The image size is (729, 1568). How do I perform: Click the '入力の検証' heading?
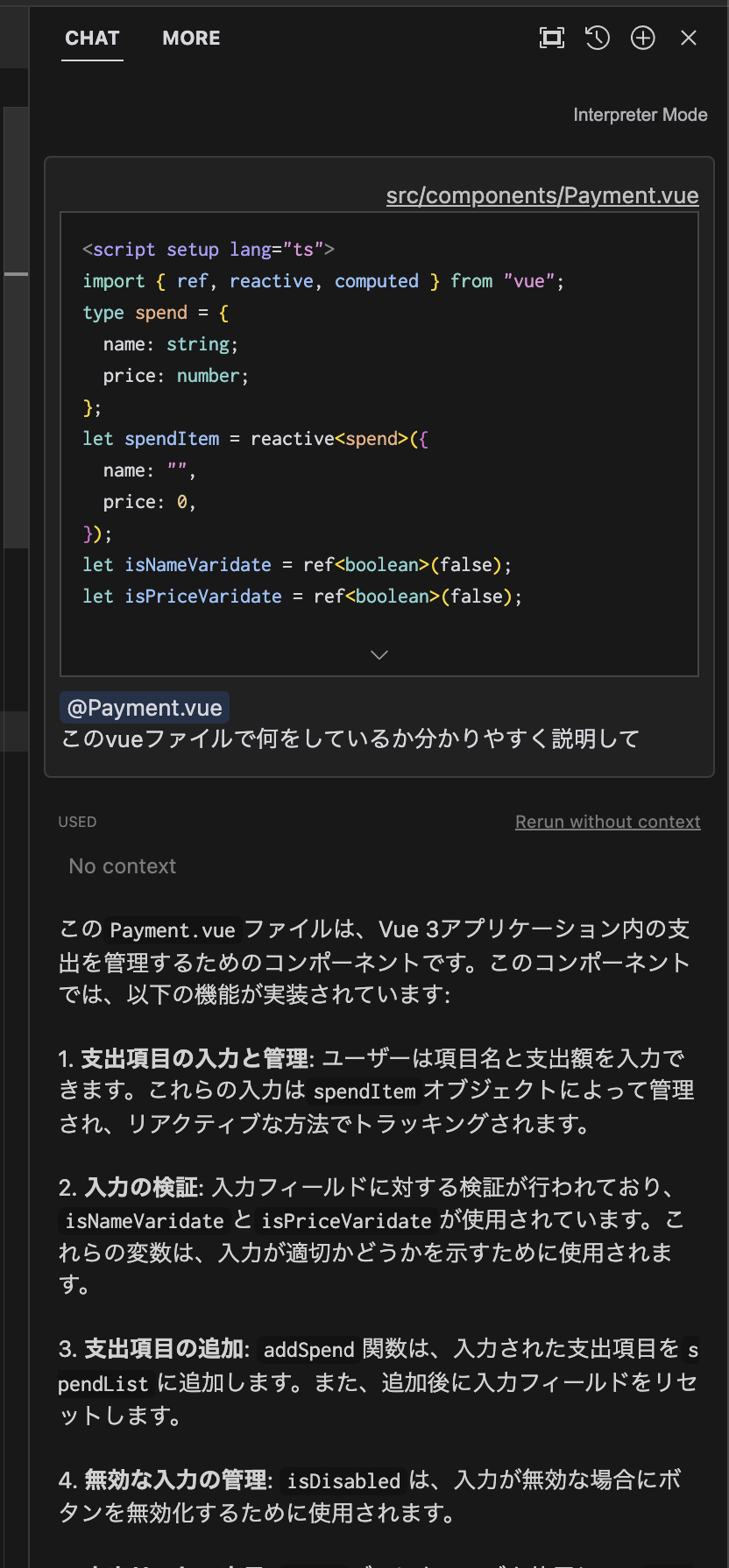pos(141,1188)
